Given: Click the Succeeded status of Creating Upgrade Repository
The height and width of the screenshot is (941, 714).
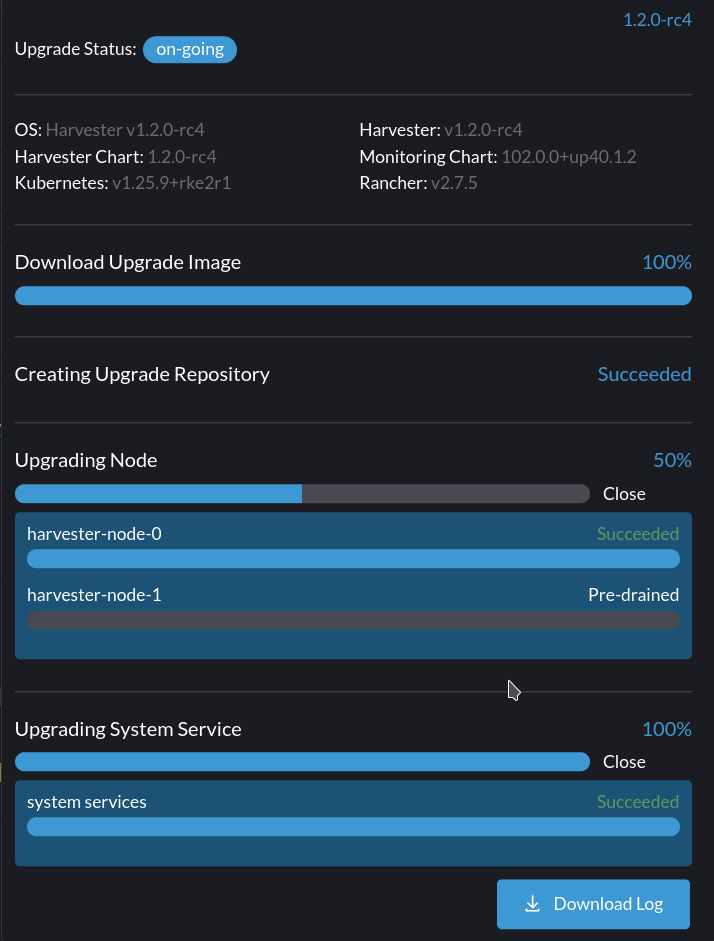Looking at the screenshot, I should 644,373.
